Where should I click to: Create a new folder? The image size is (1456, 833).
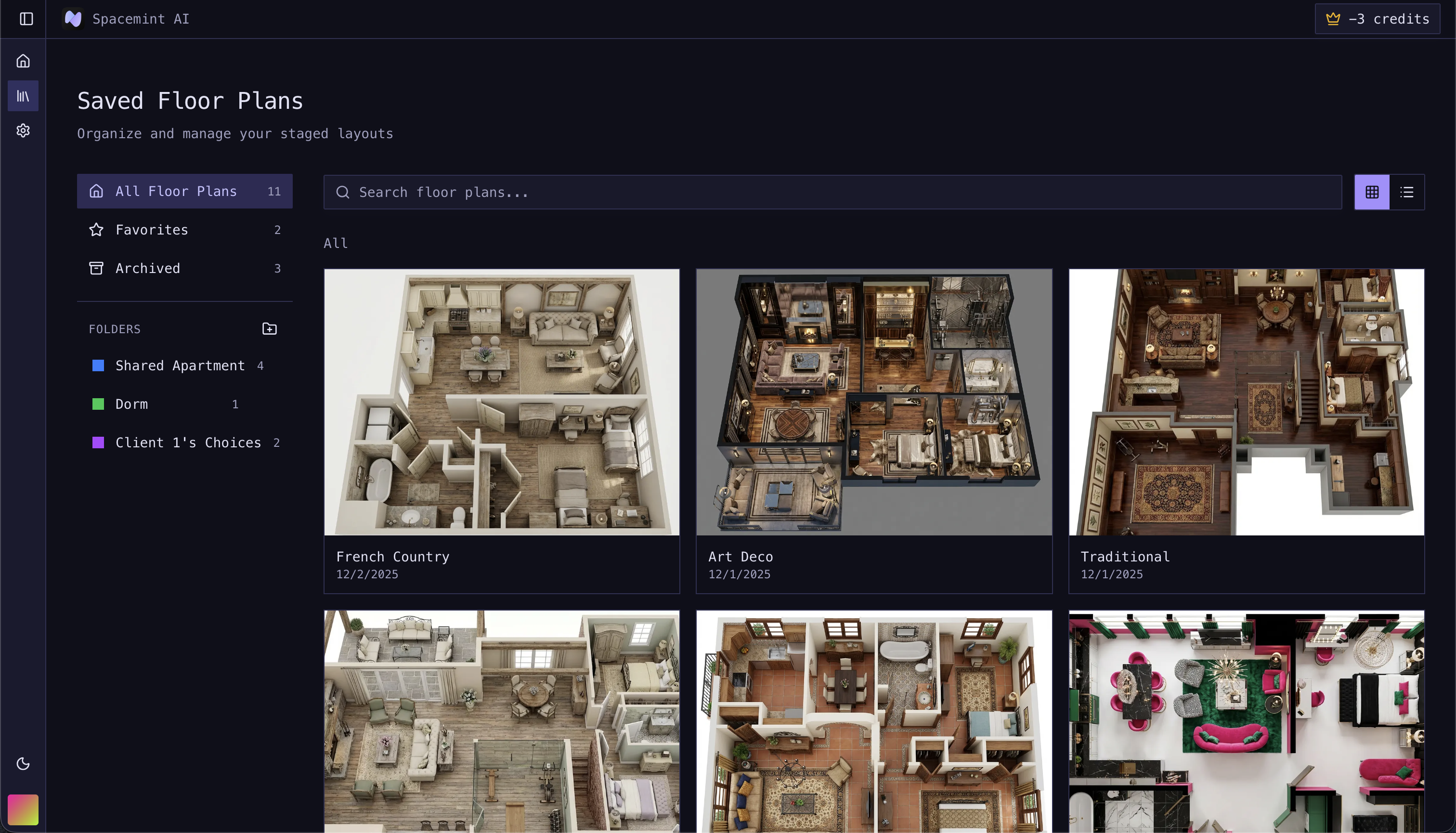pyautogui.click(x=269, y=328)
